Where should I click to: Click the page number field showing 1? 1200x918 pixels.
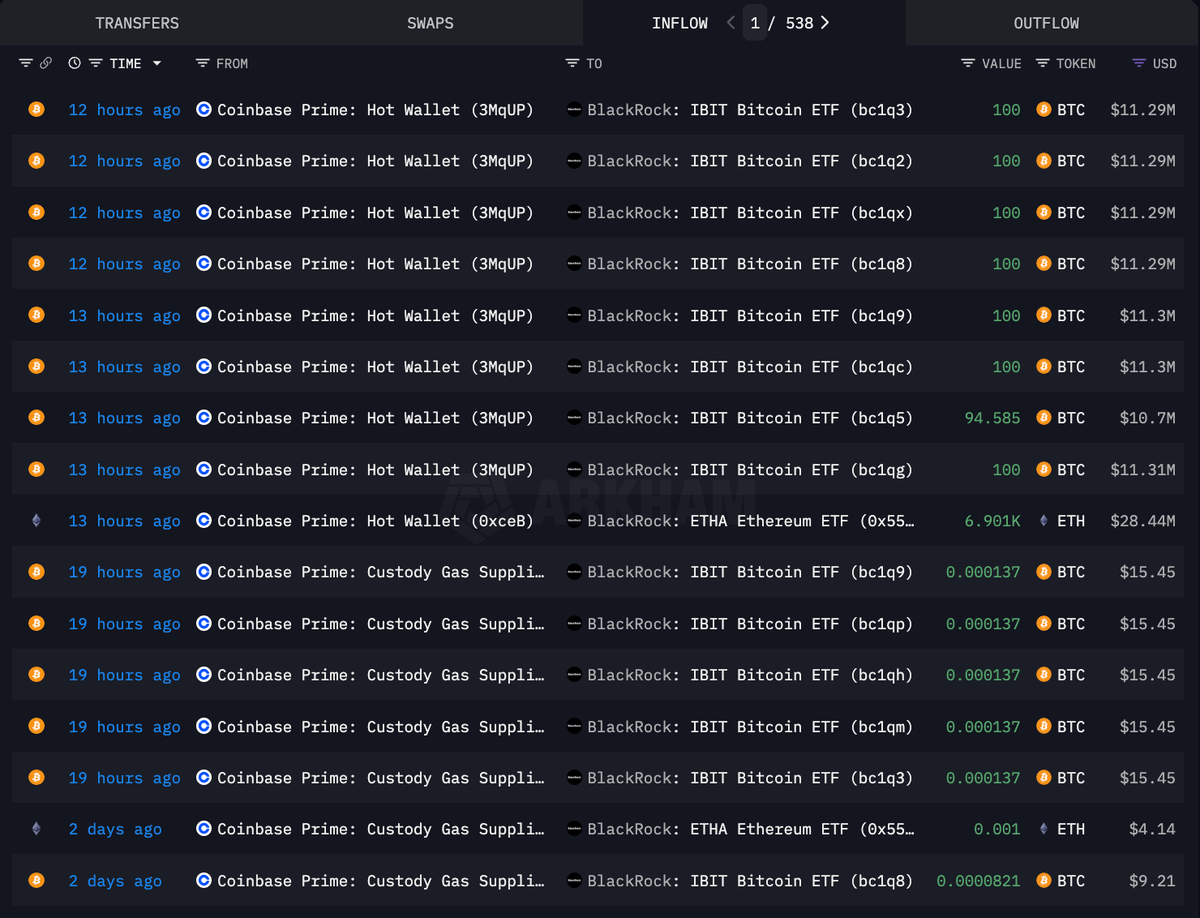pos(755,23)
